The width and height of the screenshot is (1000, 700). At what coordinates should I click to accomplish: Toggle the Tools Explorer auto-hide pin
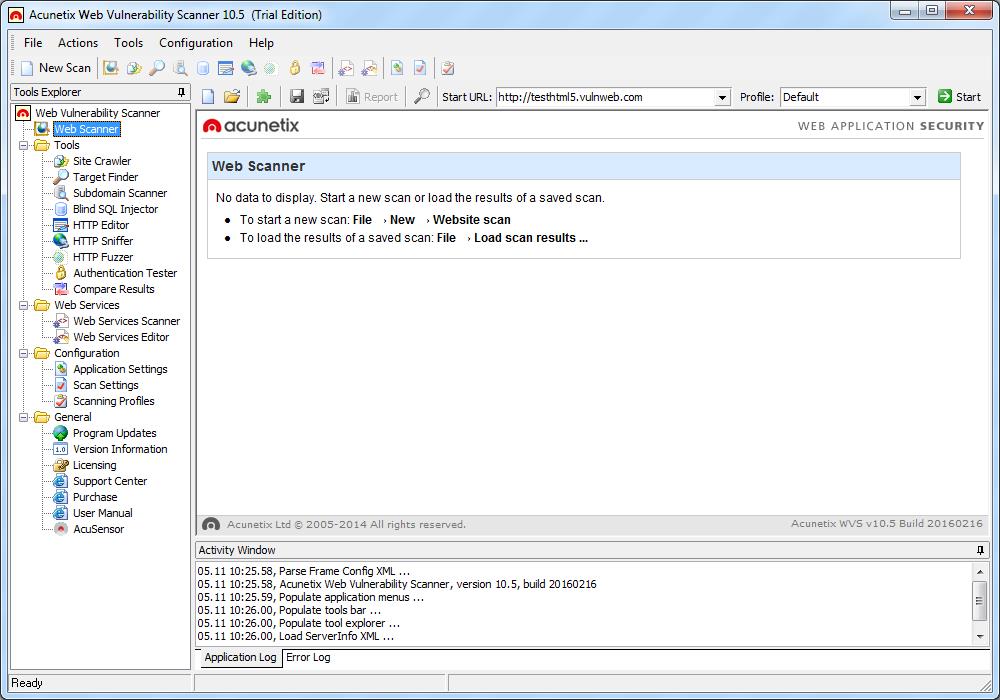click(182, 92)
